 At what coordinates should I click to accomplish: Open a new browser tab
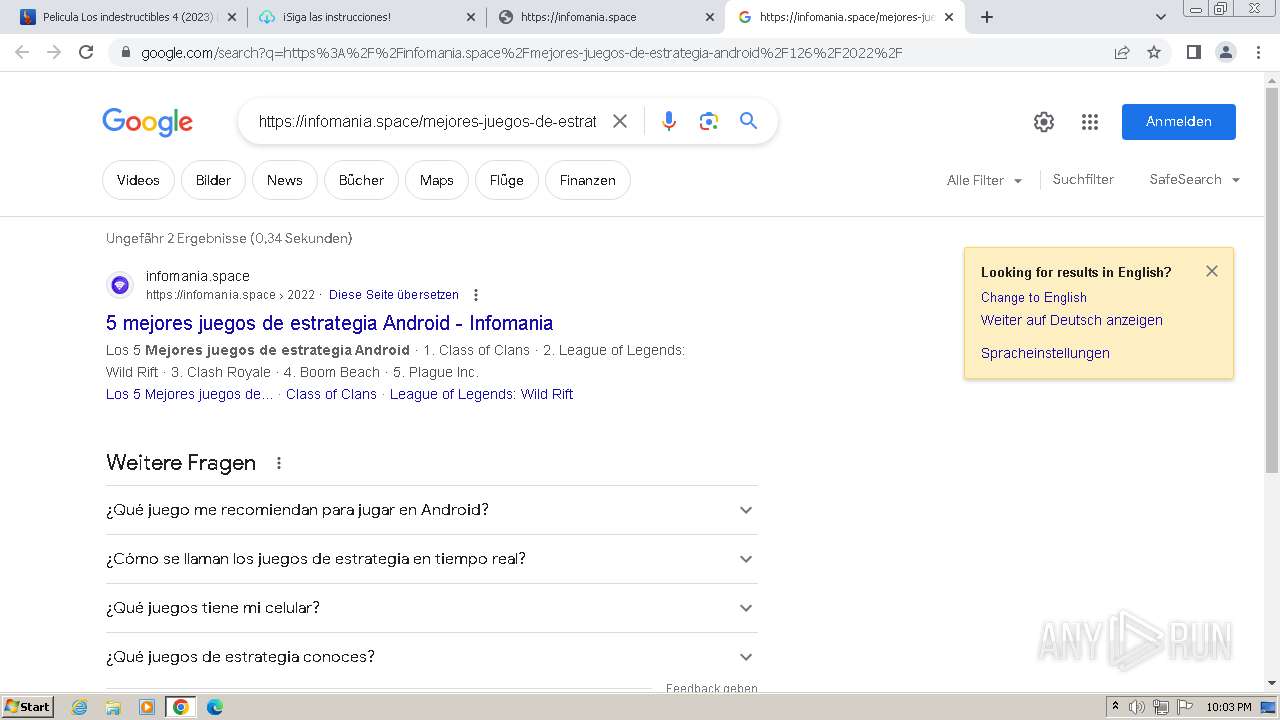pyautogui.click(x=987, y=17)
